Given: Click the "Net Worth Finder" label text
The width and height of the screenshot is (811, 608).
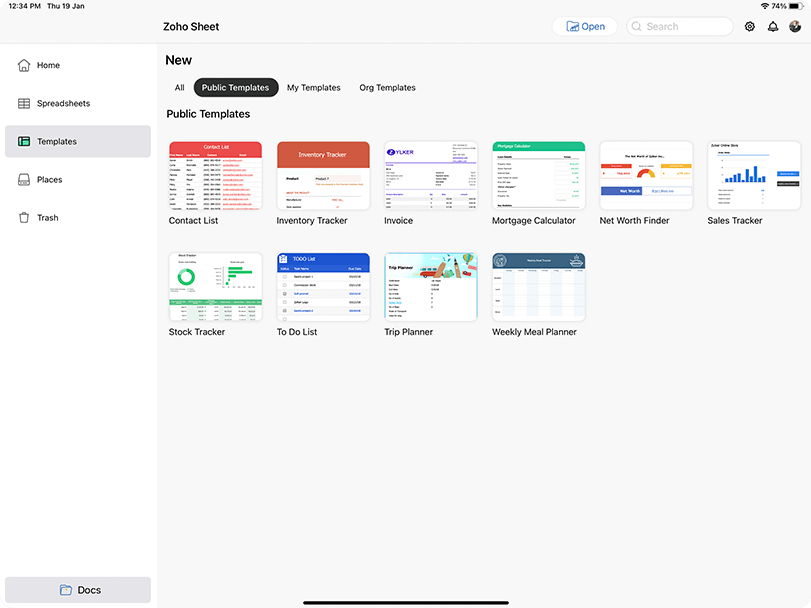Looking at the screenshot, I should [x=634, y=220].
